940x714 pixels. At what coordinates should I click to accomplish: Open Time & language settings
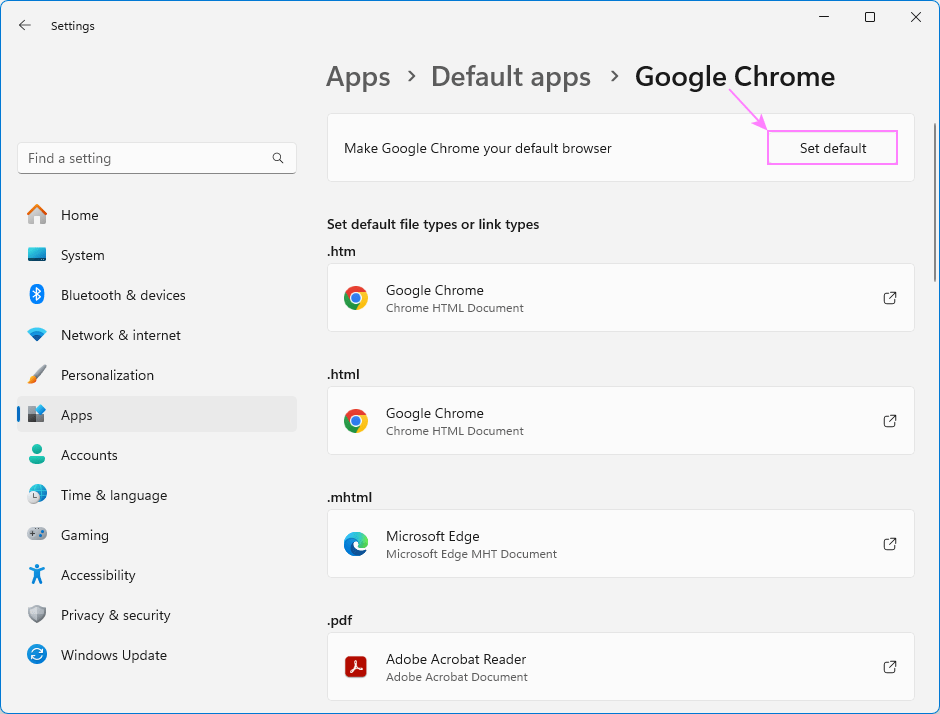coord(156,495)
